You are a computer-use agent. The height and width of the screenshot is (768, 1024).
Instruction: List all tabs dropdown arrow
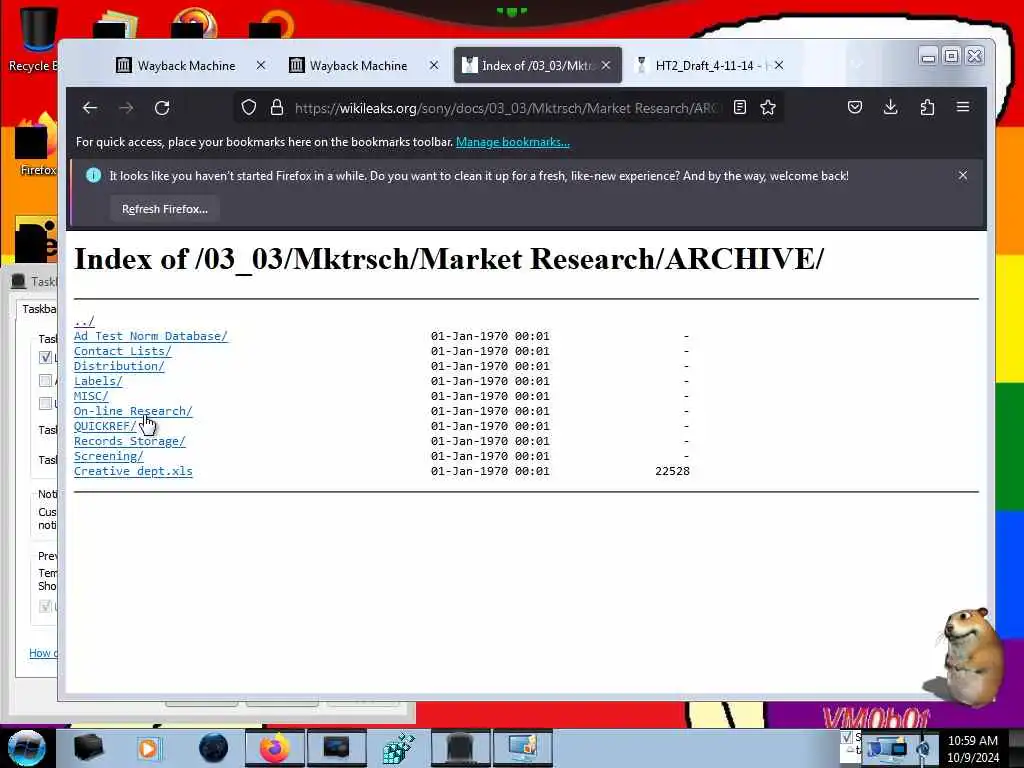(857, 64)
